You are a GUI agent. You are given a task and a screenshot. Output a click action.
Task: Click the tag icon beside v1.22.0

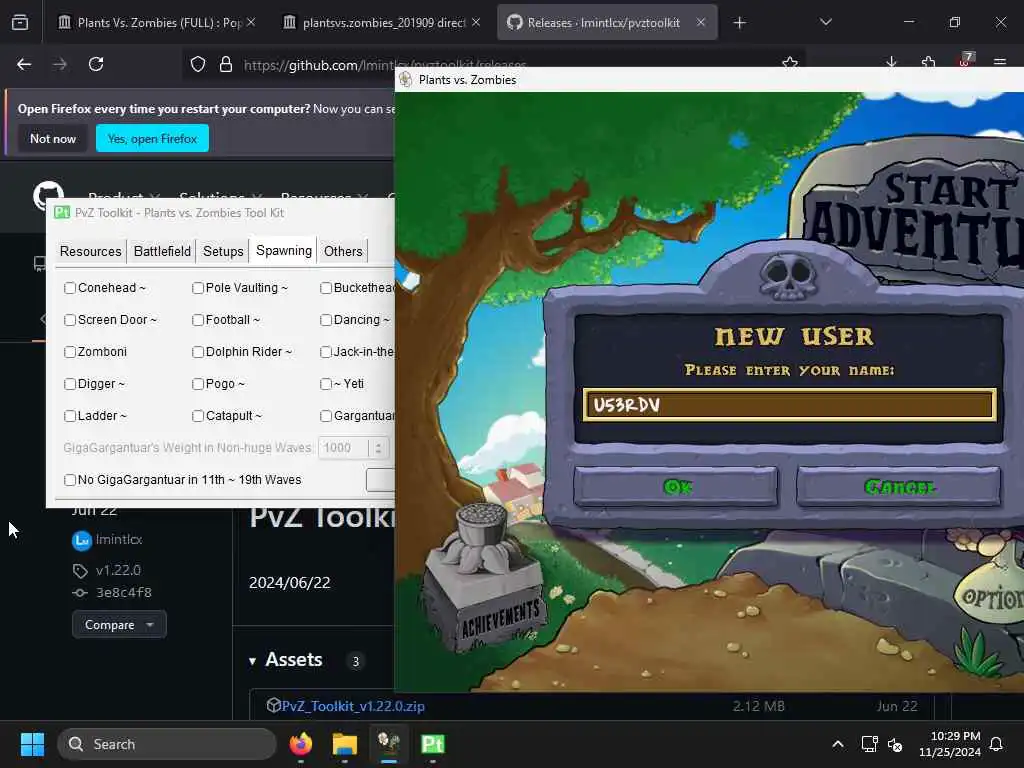click(x=80, y=571)
